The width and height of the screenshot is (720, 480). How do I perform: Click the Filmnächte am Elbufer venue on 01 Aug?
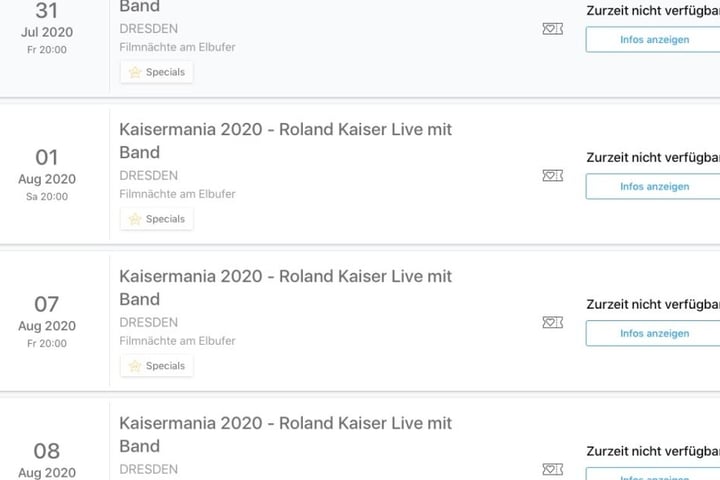(177, 194)
